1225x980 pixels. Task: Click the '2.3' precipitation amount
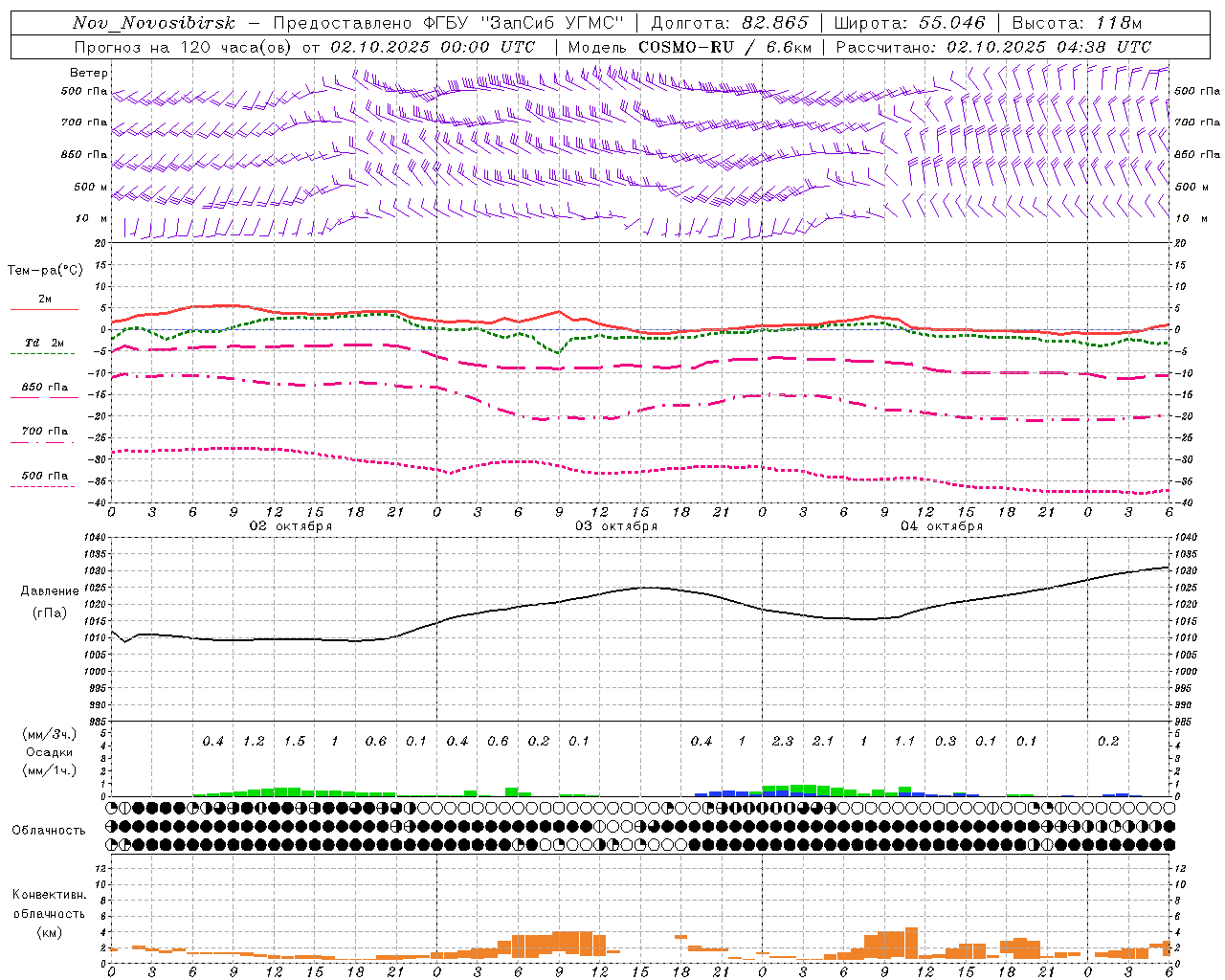[x=782, y=742]
